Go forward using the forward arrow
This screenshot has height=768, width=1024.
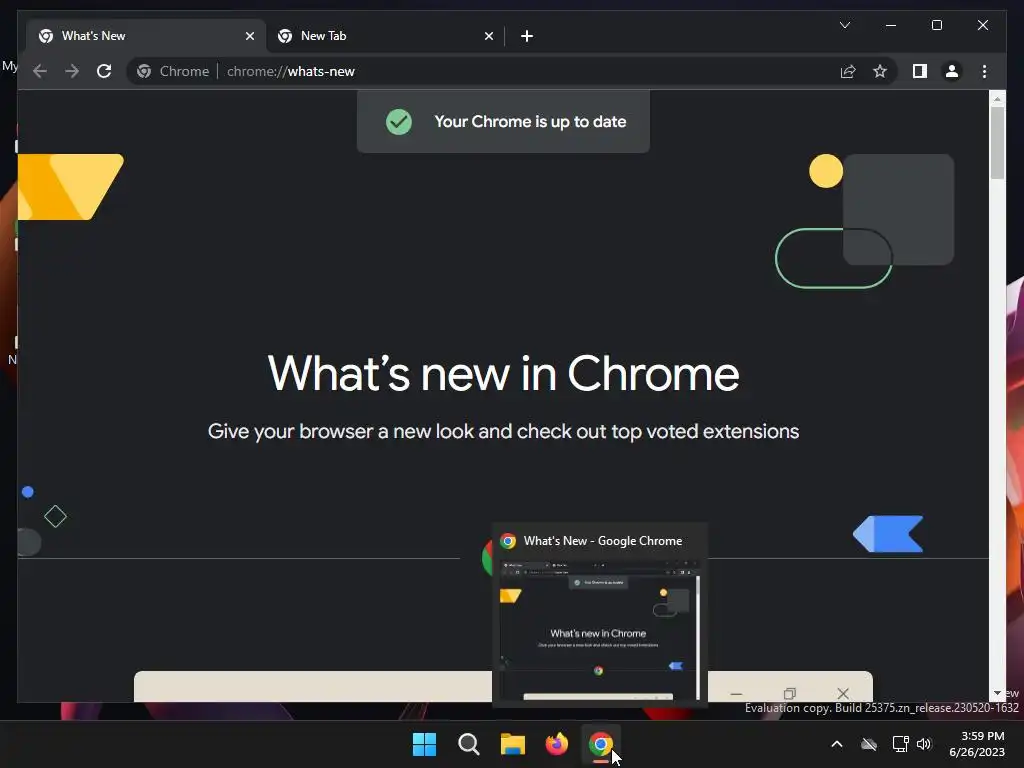72,71
